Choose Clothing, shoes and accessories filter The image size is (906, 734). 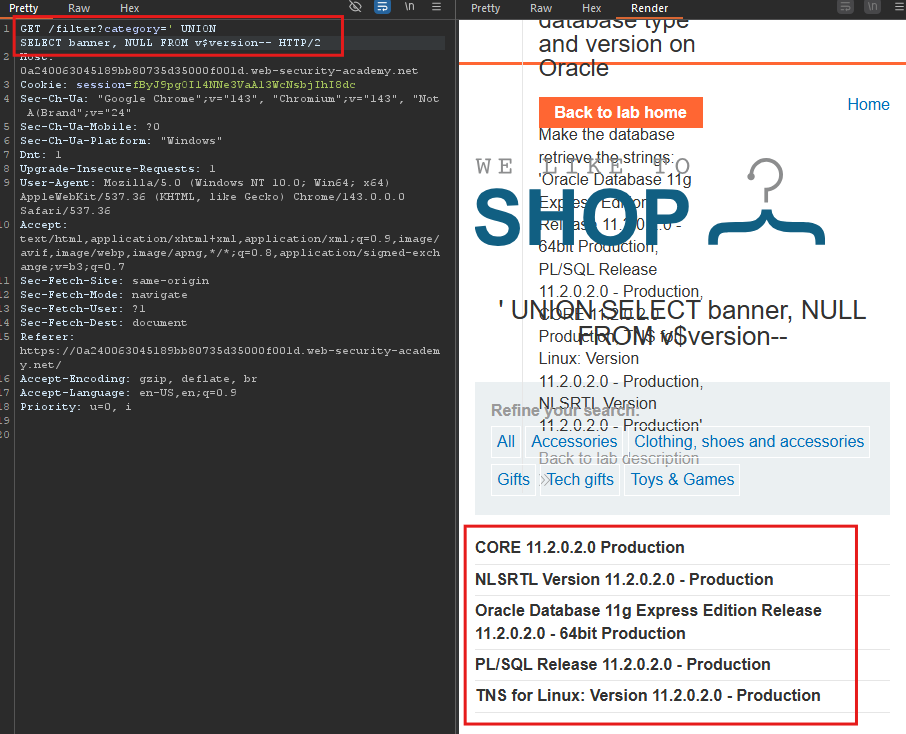(749, 442)
